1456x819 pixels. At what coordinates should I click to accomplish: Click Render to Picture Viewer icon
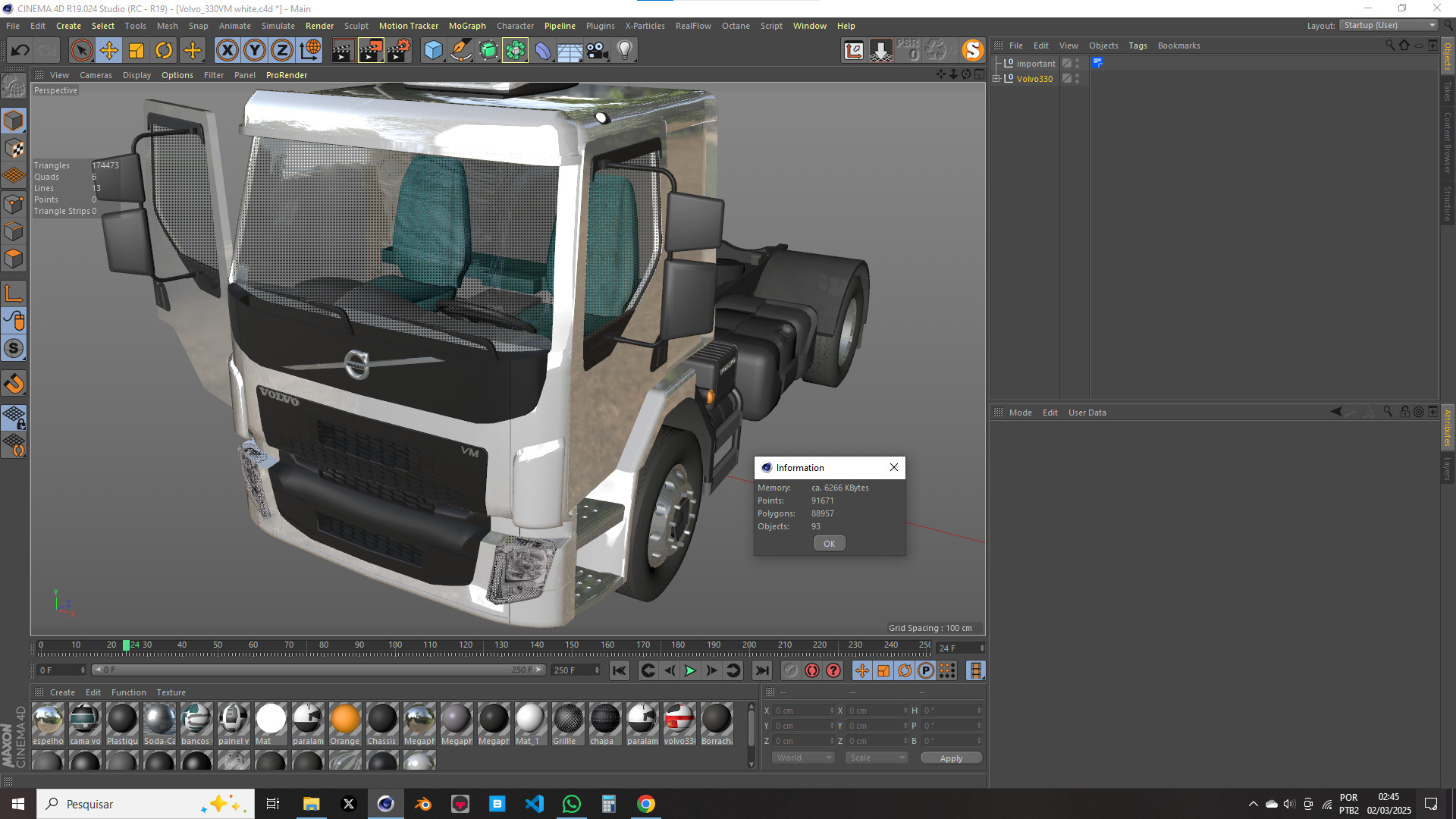[371, 51]
